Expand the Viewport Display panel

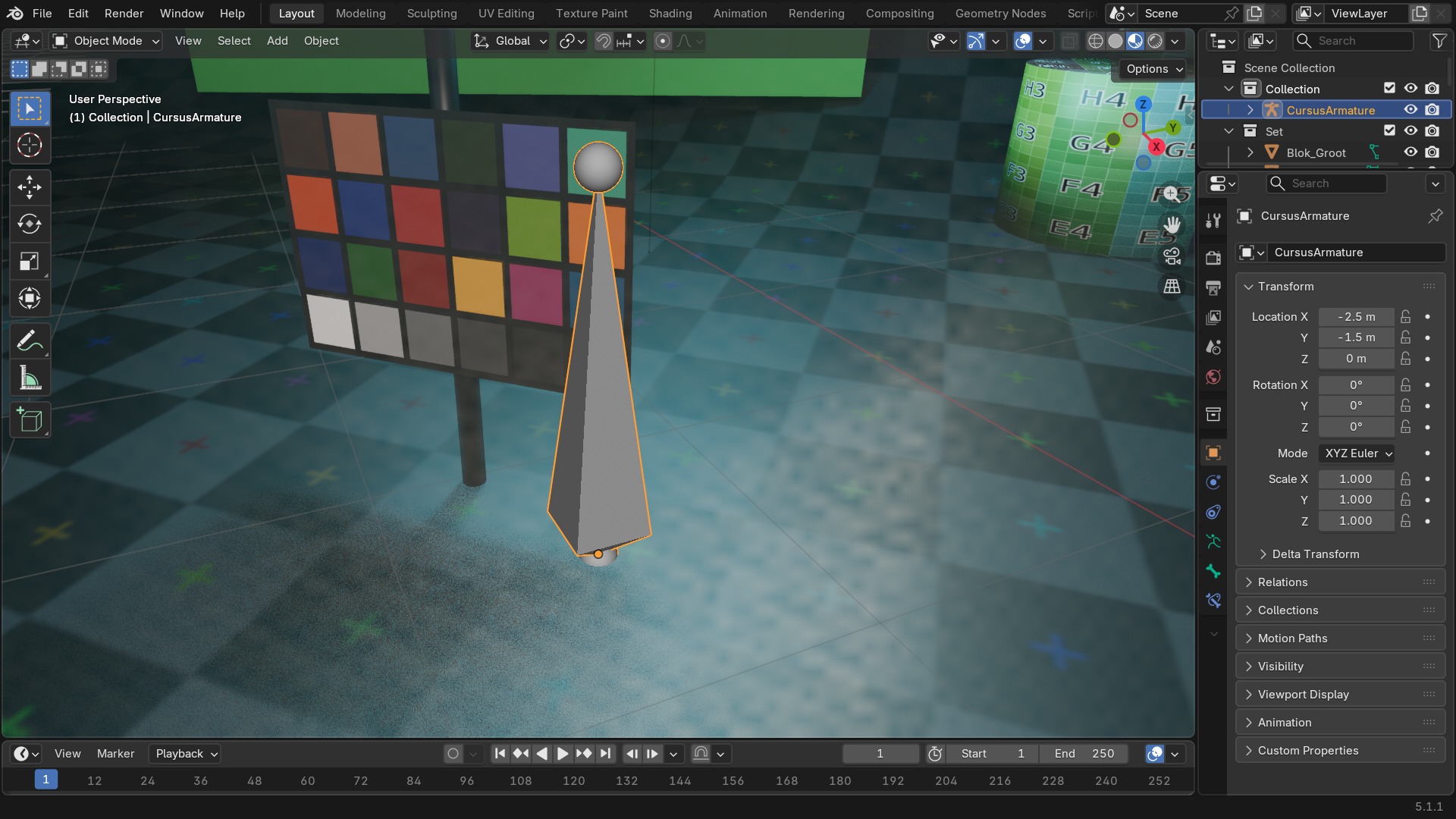[x=1340, y=695]
